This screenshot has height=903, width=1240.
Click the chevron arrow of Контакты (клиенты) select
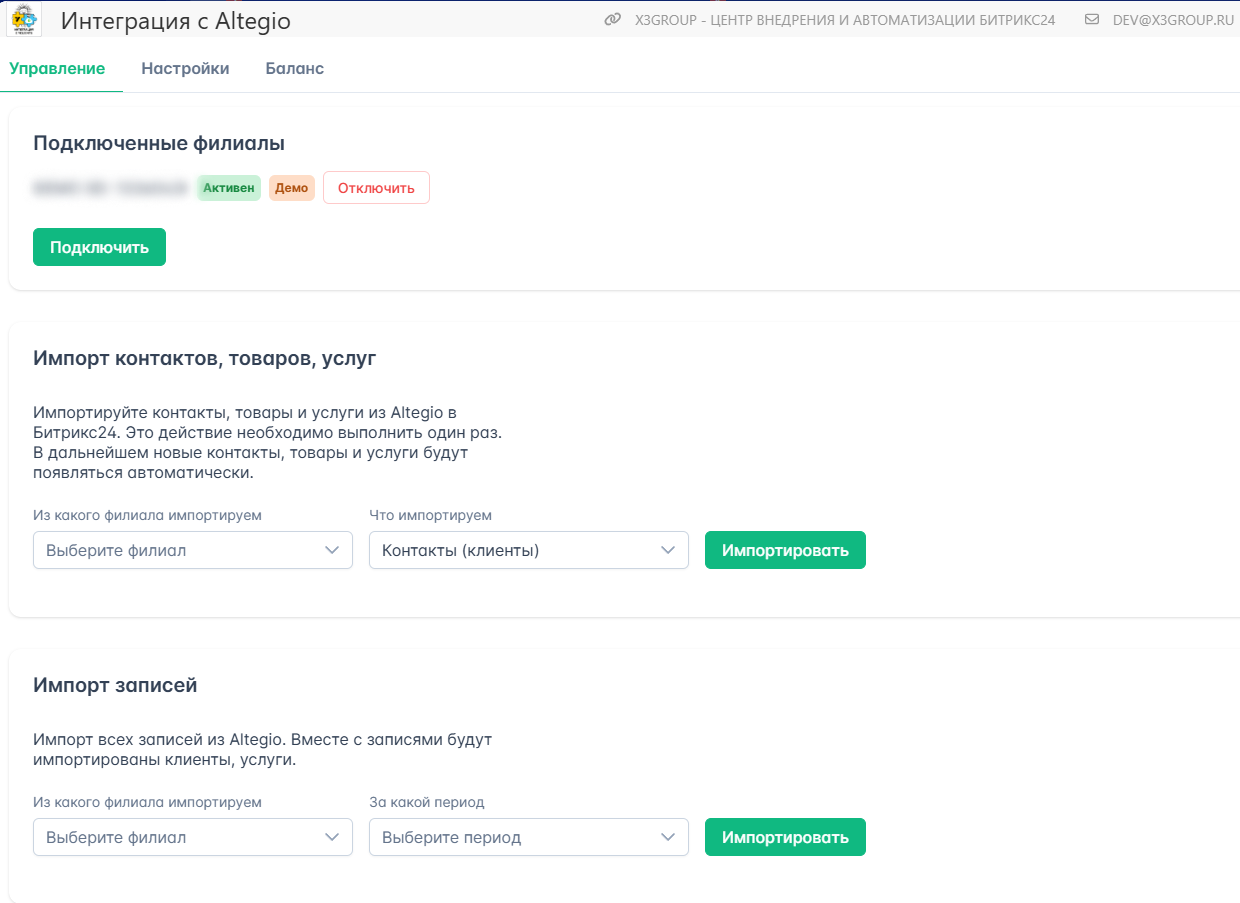pos(668,550)
